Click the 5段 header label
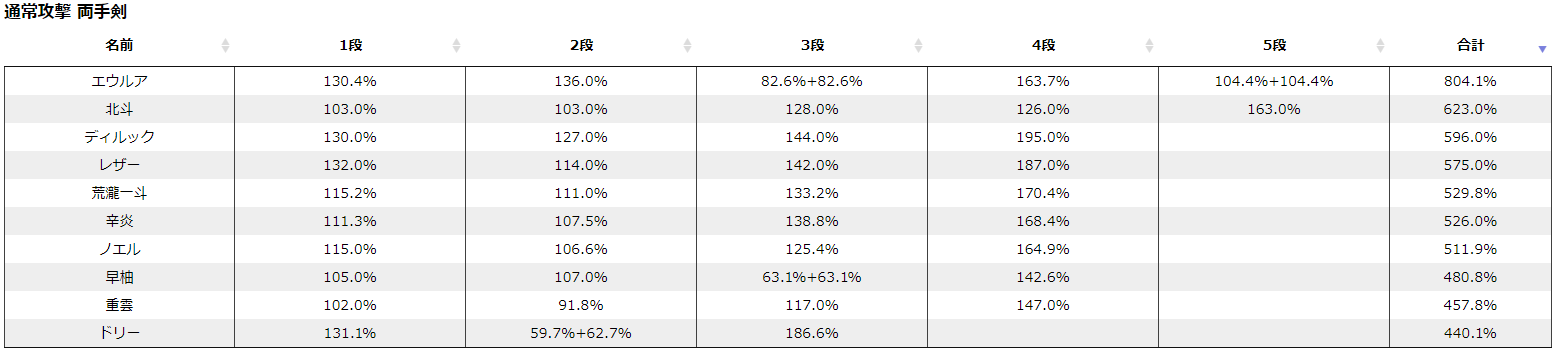The image size is (1568, 364). click(1274, 46)
